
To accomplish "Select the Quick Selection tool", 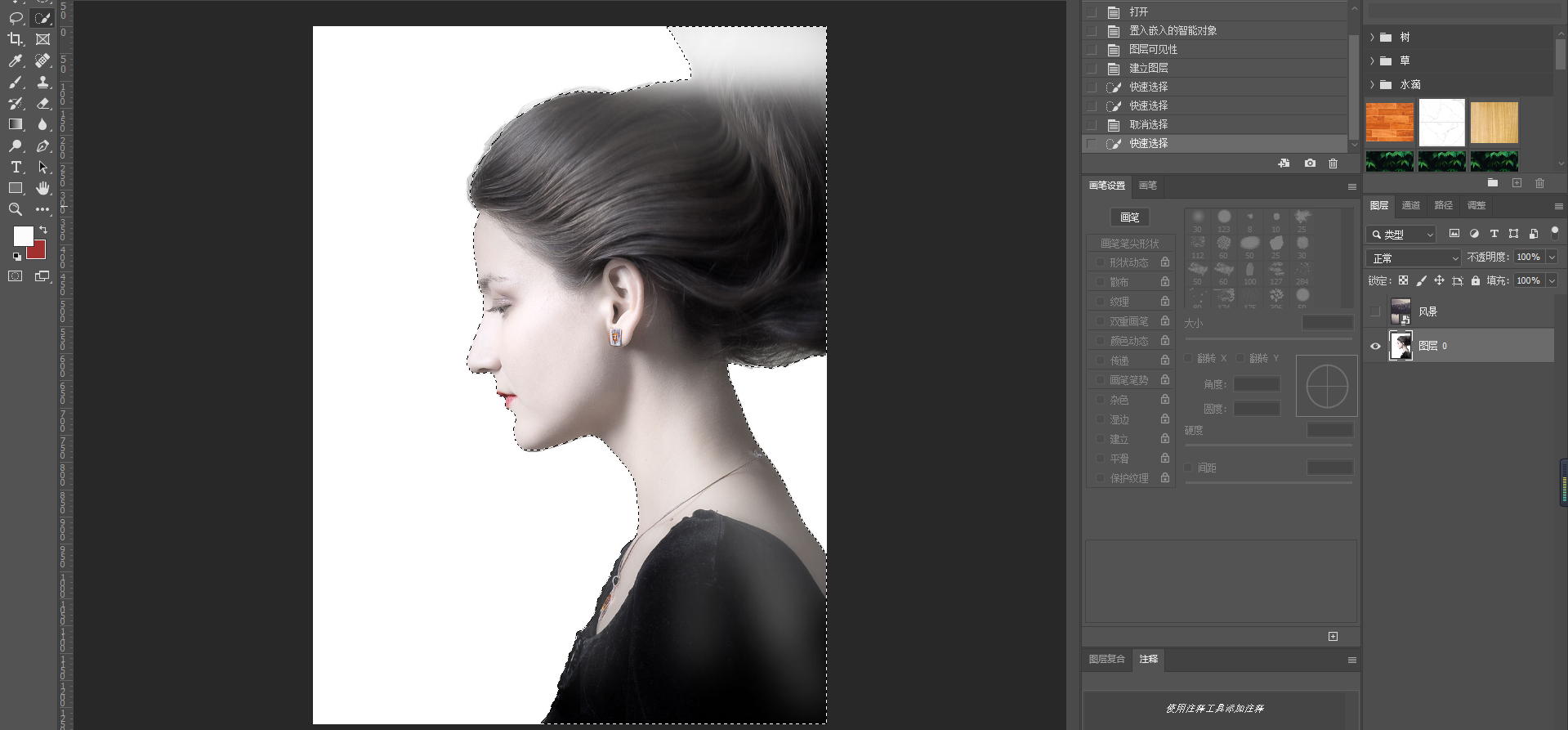I will click(x=42, y=18).
